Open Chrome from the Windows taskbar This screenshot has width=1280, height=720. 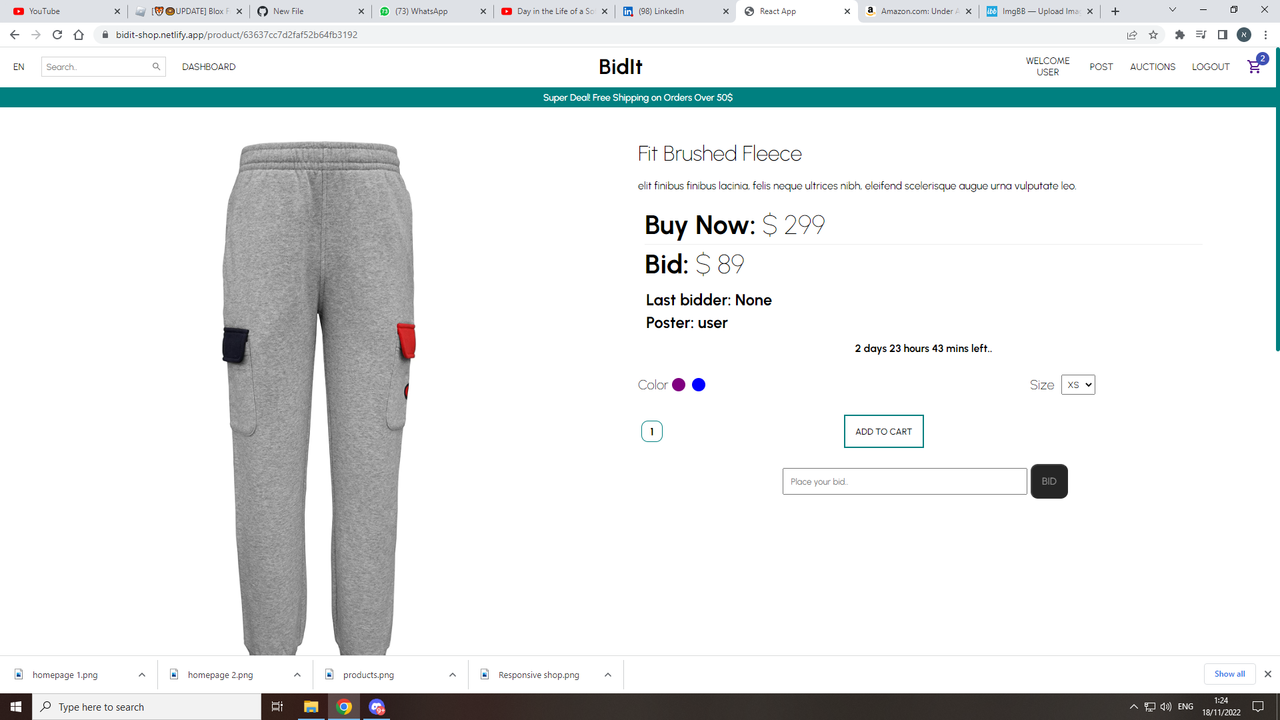coord(344,707)
